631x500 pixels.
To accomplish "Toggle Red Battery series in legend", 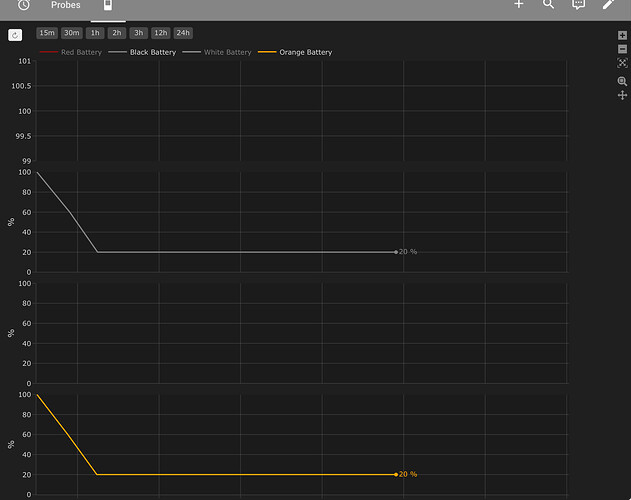I will click(x=71, y=52).
